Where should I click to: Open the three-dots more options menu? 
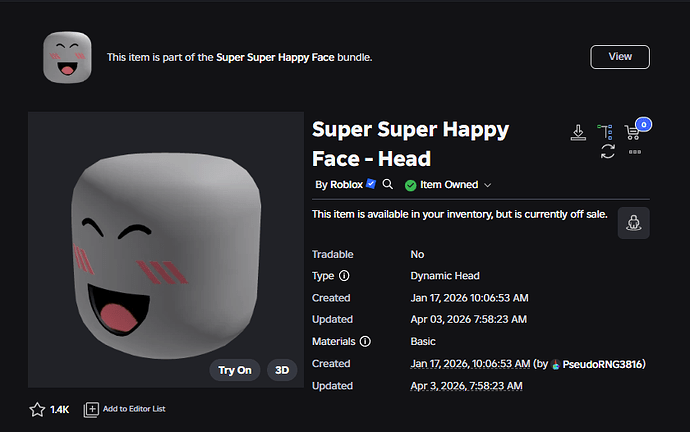click(x=635, y=152)
